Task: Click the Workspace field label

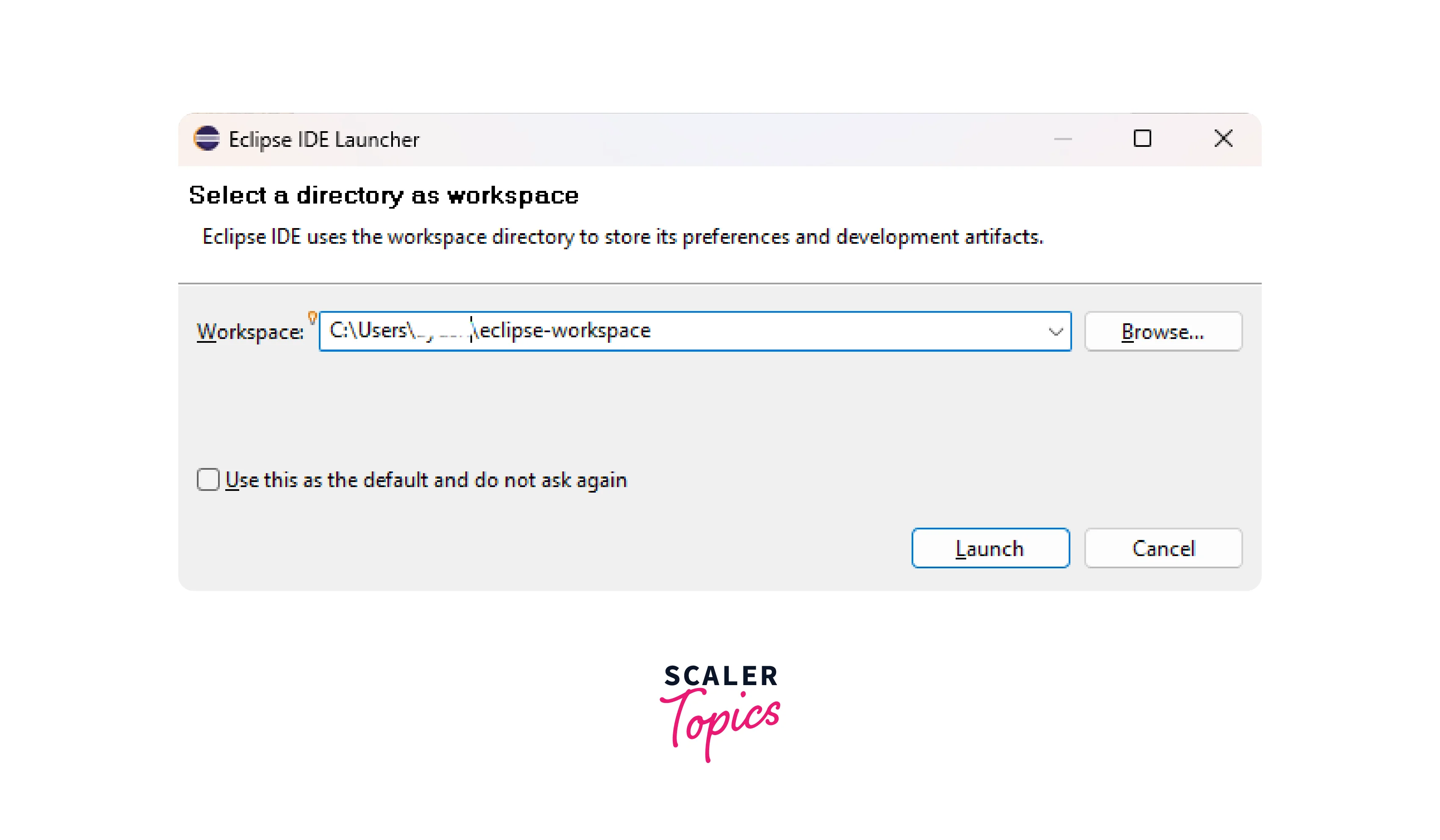Action: (x=250, y=332)
